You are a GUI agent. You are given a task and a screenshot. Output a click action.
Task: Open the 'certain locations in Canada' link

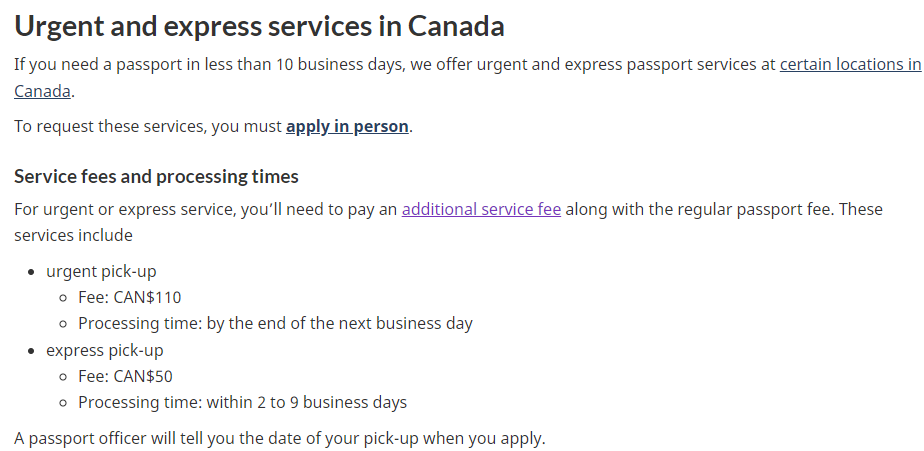pos(850,64)
